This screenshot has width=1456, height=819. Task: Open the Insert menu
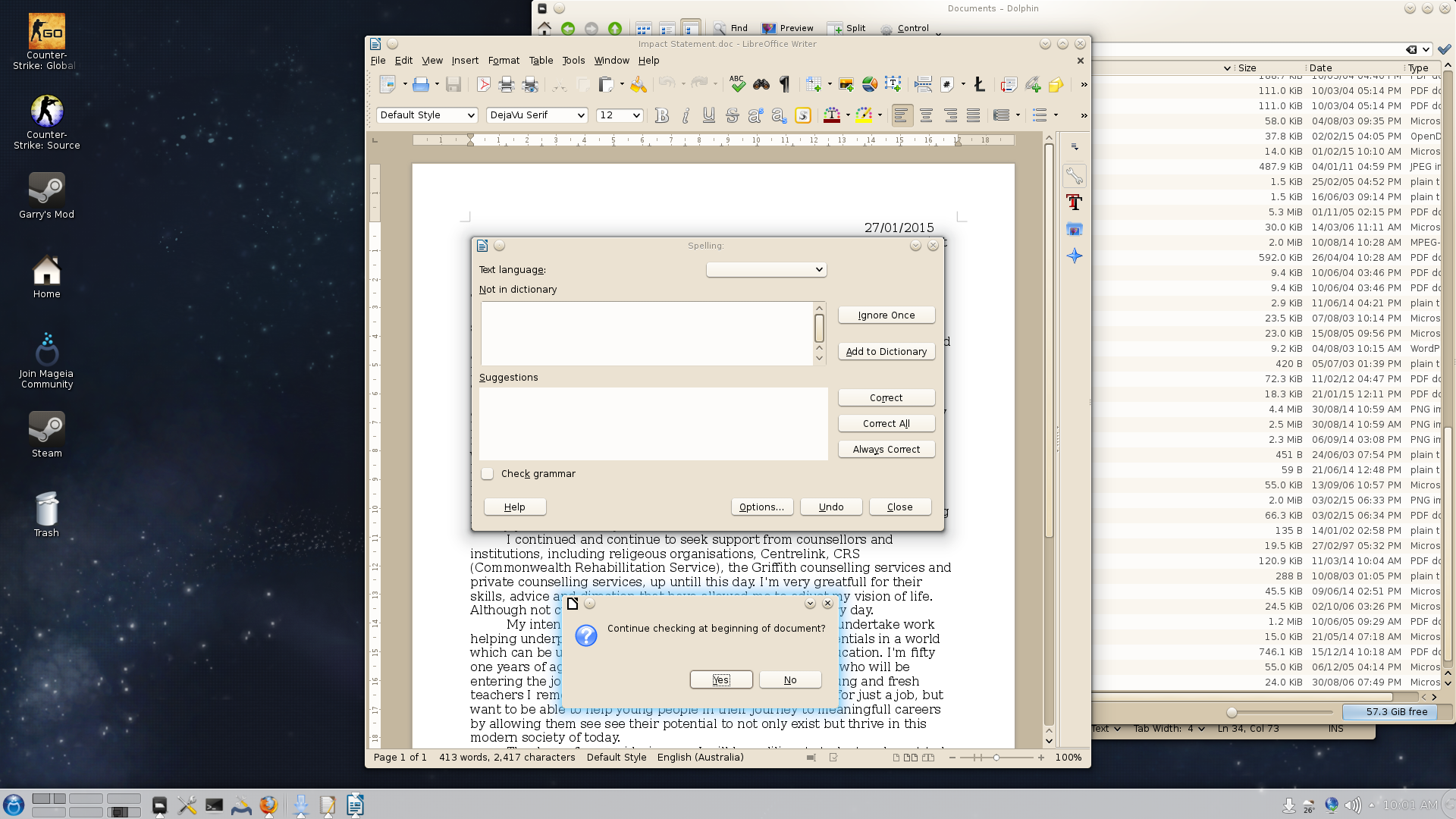click(465, 61)
